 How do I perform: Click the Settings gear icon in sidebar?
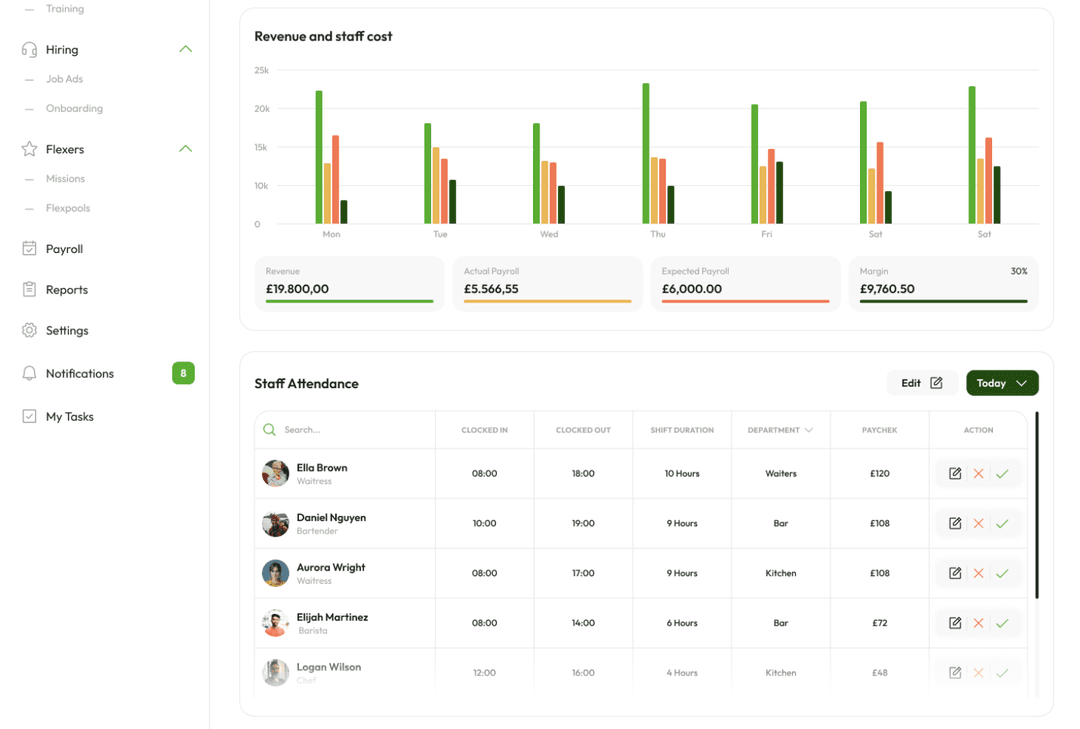[x=29, y=330]
